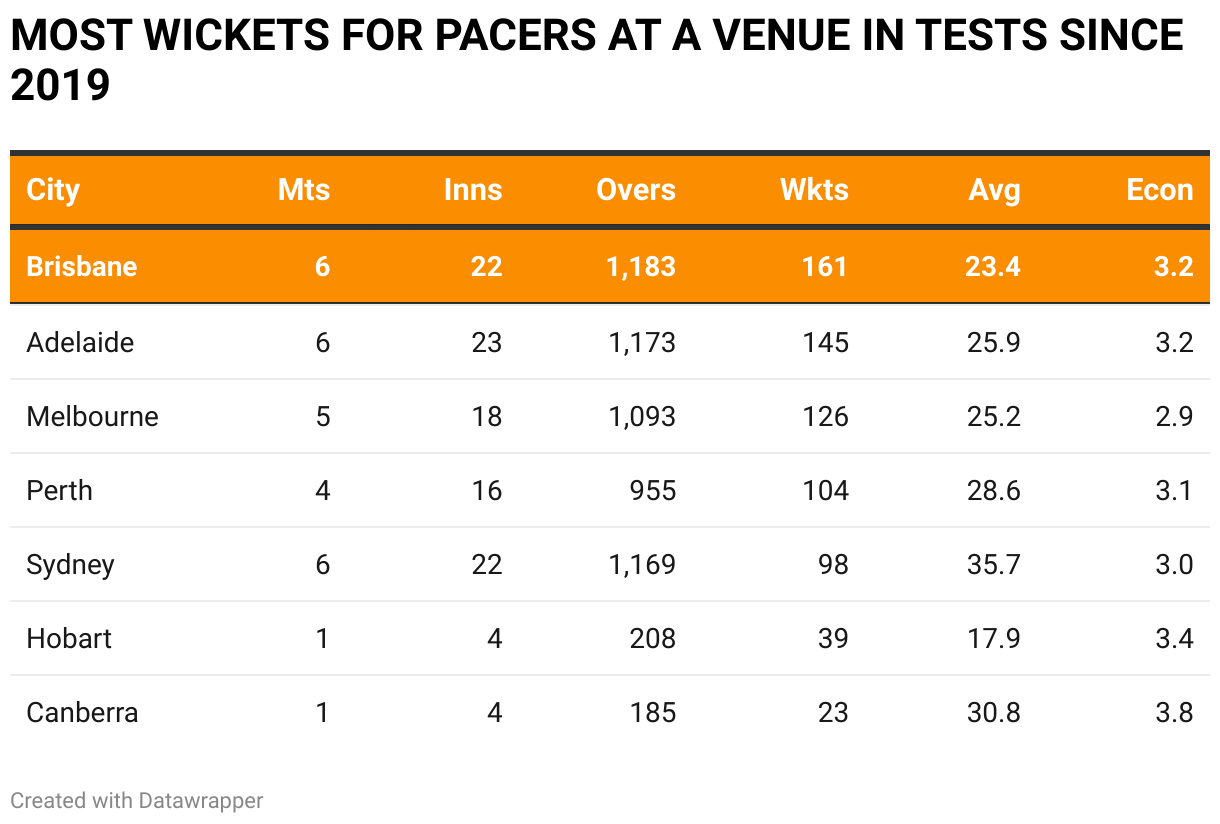Click Canberra's 3.8 economy value
This screenshot has height=824, width=1220.
pos(1173,713)
